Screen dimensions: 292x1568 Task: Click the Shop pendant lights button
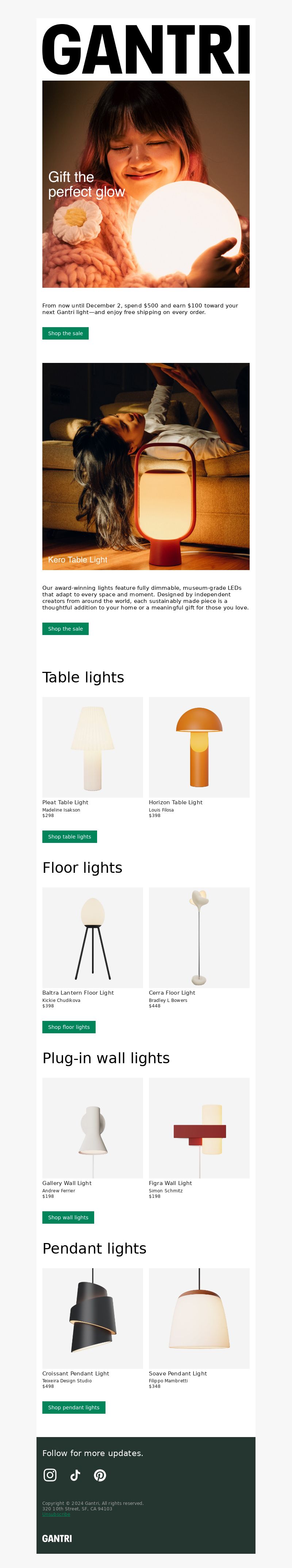coord(74,1407)
